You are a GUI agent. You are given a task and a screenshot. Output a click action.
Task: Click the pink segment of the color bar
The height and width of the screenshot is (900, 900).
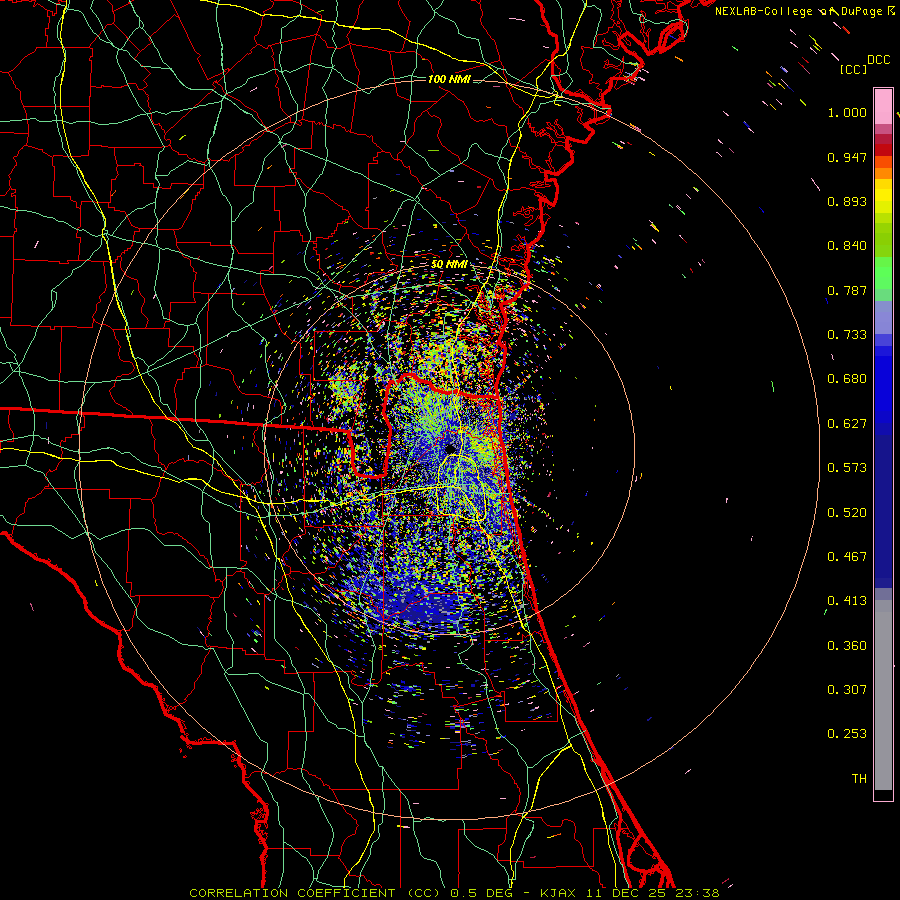(883, 106)
